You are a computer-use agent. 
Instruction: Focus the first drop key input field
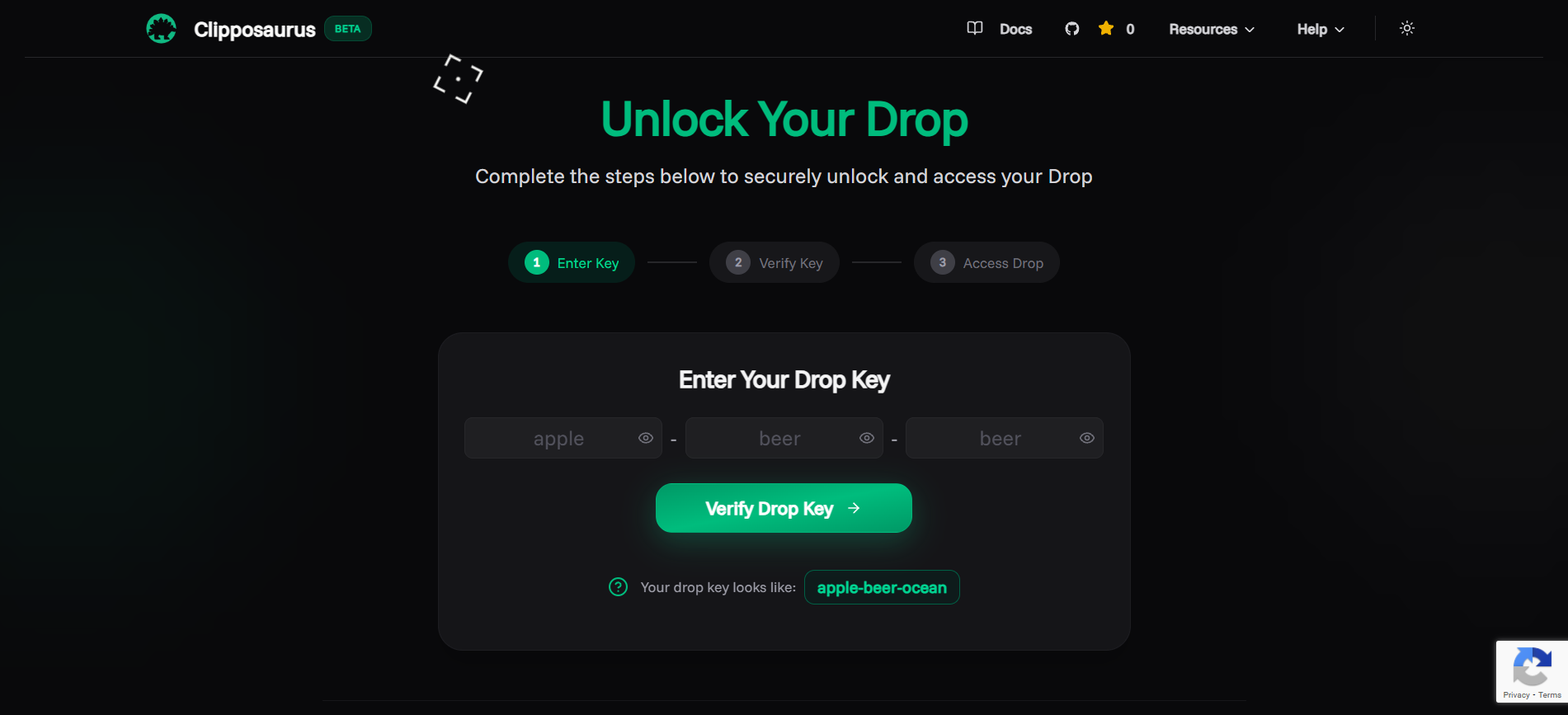click(563, 438)
